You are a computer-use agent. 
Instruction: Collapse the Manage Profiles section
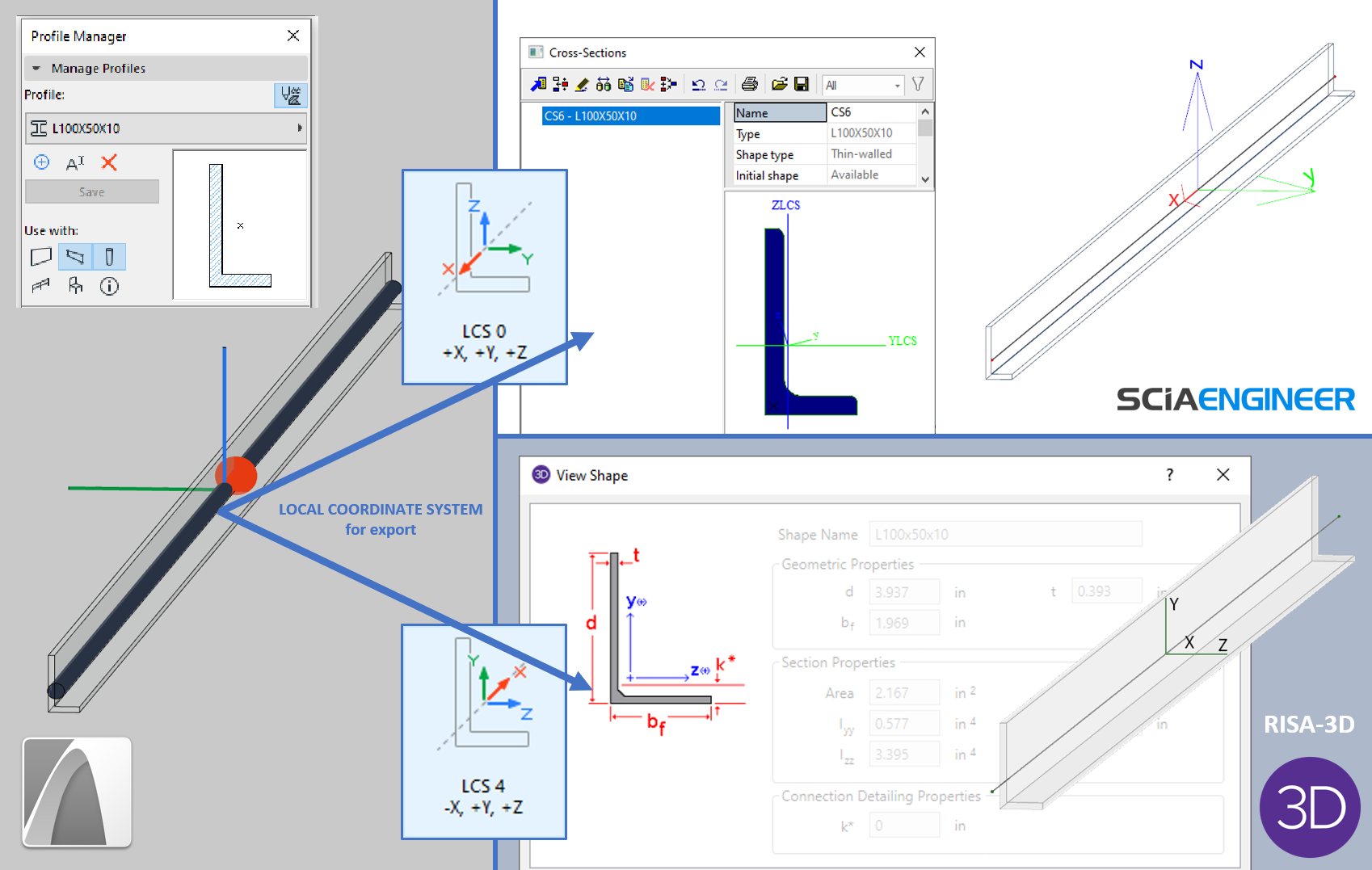[x=36, y=69]
